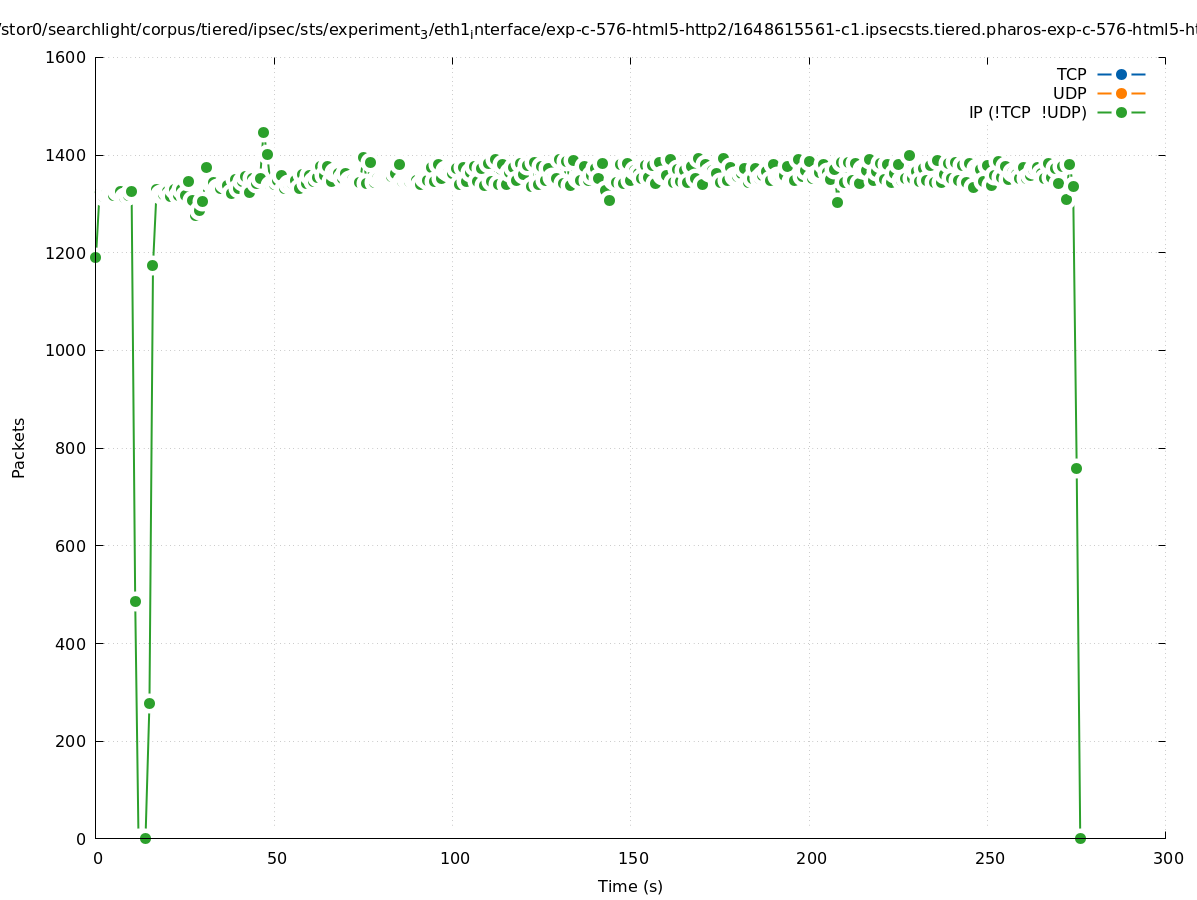Click the Packets y-axis label
Image resolution: width=1197 pixels, height=900 pixels.
pyautogui.click(x=19, y=447)
